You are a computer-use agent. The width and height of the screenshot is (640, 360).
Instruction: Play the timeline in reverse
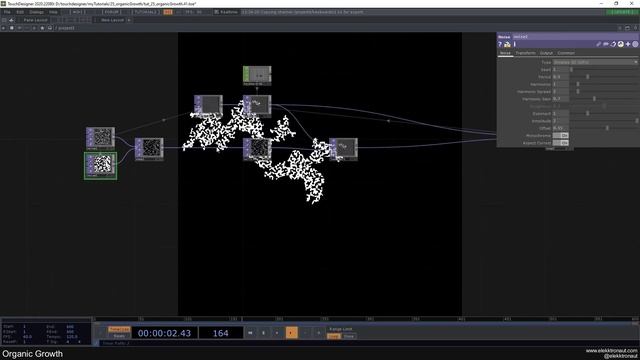tap(277, 333)
